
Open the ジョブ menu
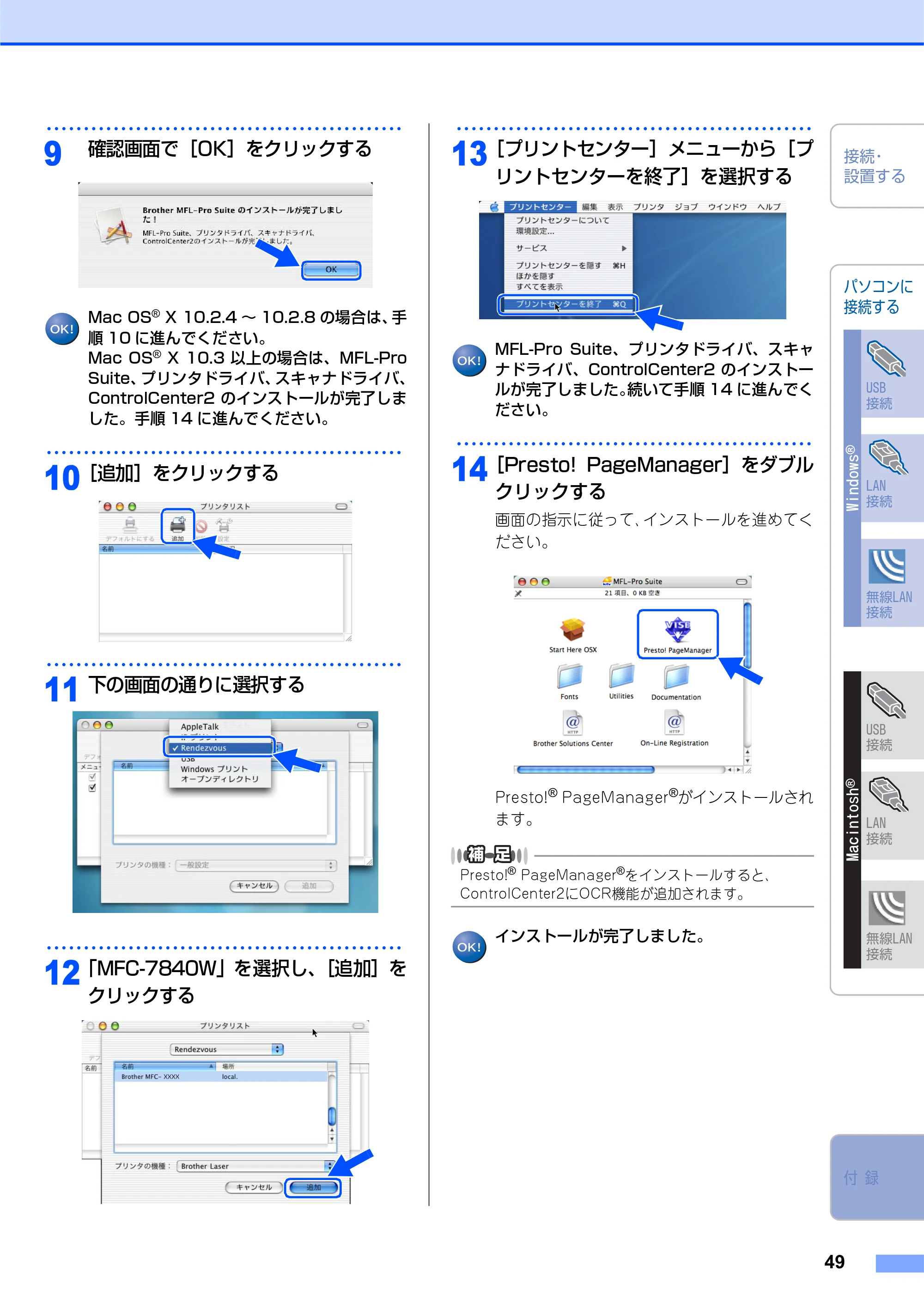click(687, 207)
